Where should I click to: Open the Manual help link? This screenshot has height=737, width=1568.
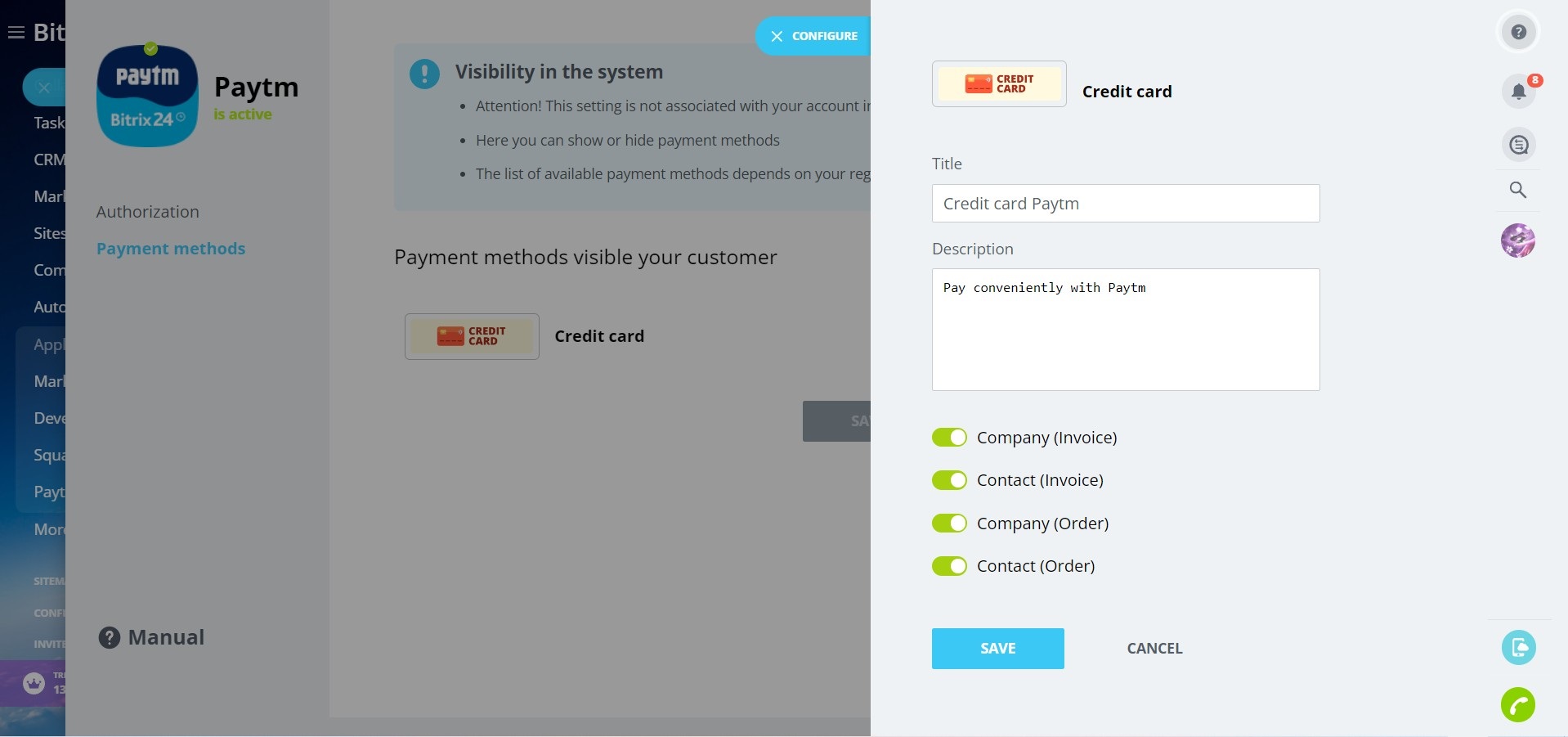coord(152,637)
